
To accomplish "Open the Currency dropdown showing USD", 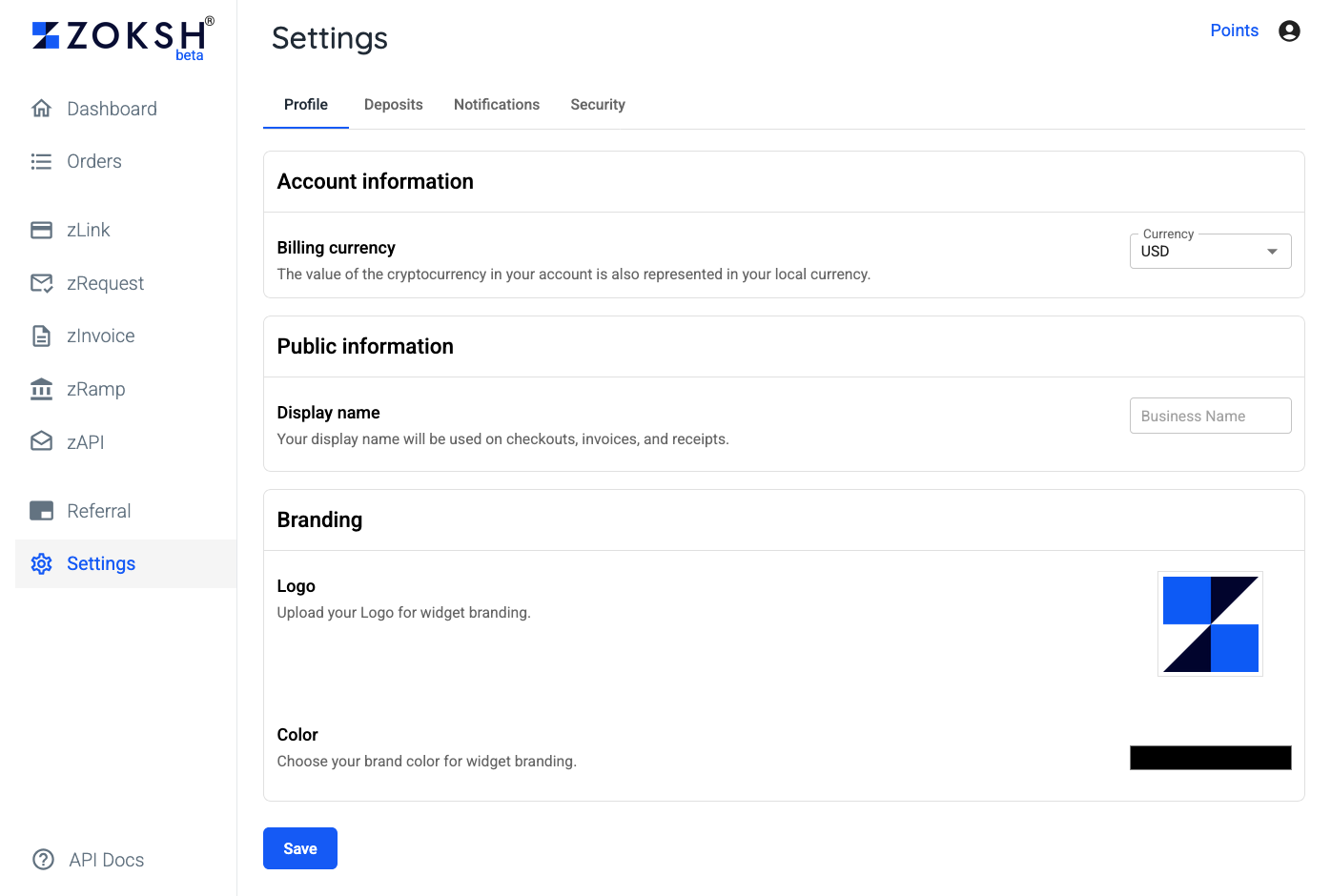I will click(x=1210, y=251).
